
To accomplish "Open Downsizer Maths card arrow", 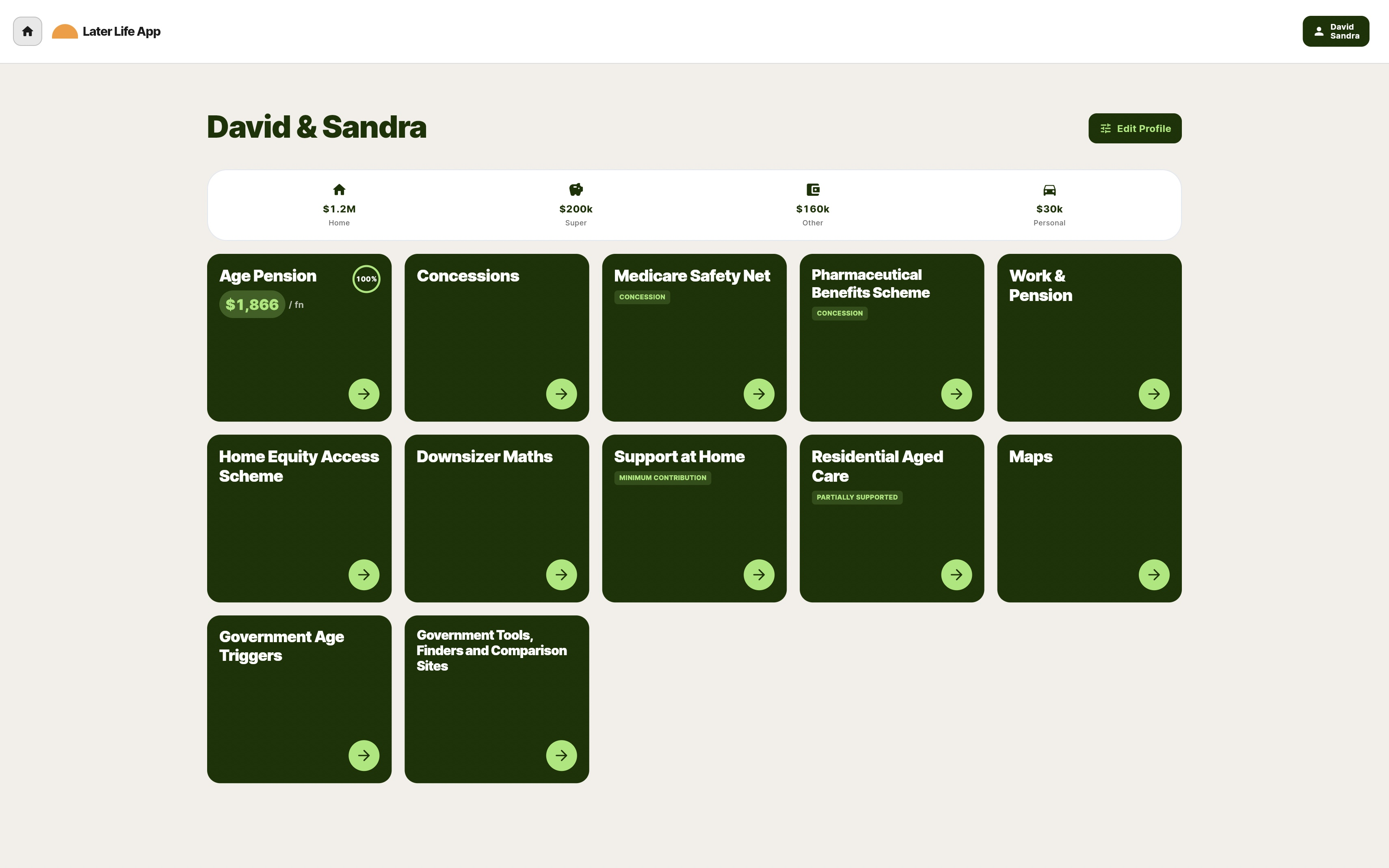I will click(x=561, y=575).
